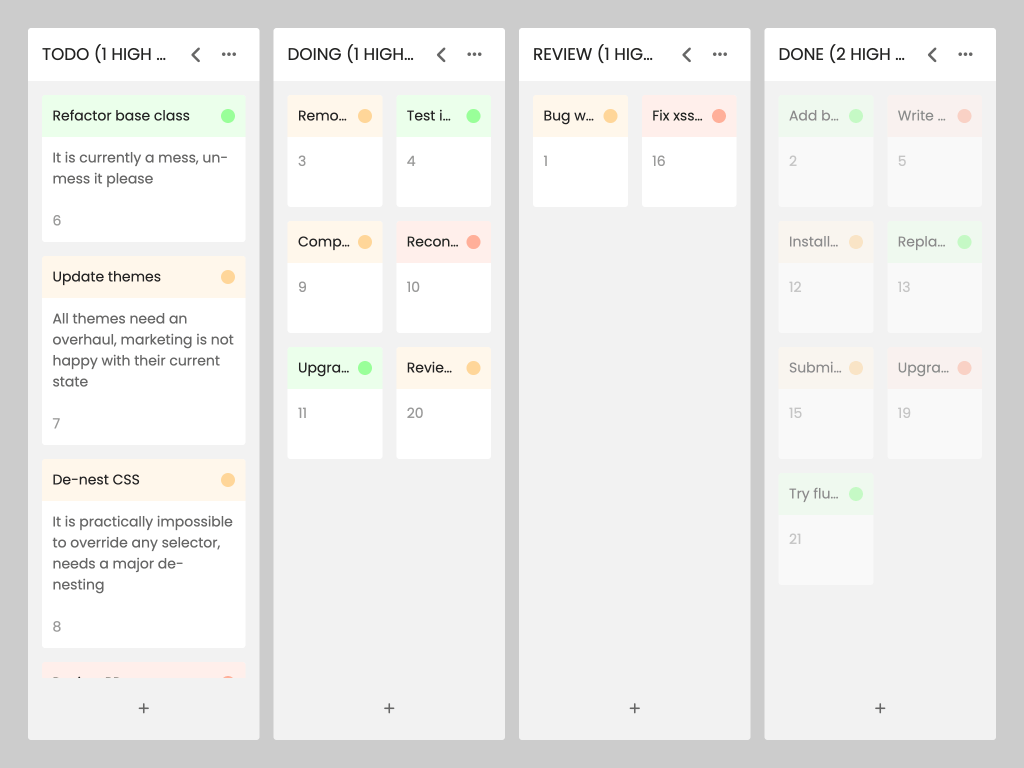Open the TODO column options menu
Viewport: 1024px width, 768px height.
click(229, 54)
